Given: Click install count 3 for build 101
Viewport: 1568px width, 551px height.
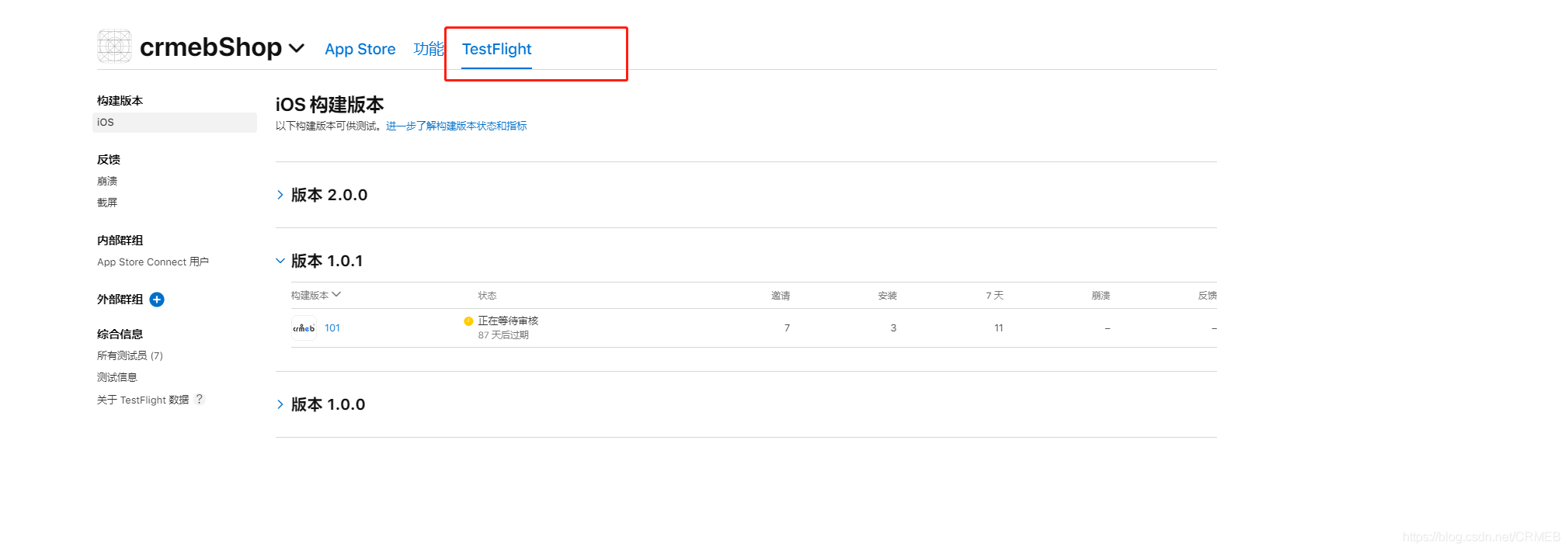Looking at the screenshot, I should point(893,328).
